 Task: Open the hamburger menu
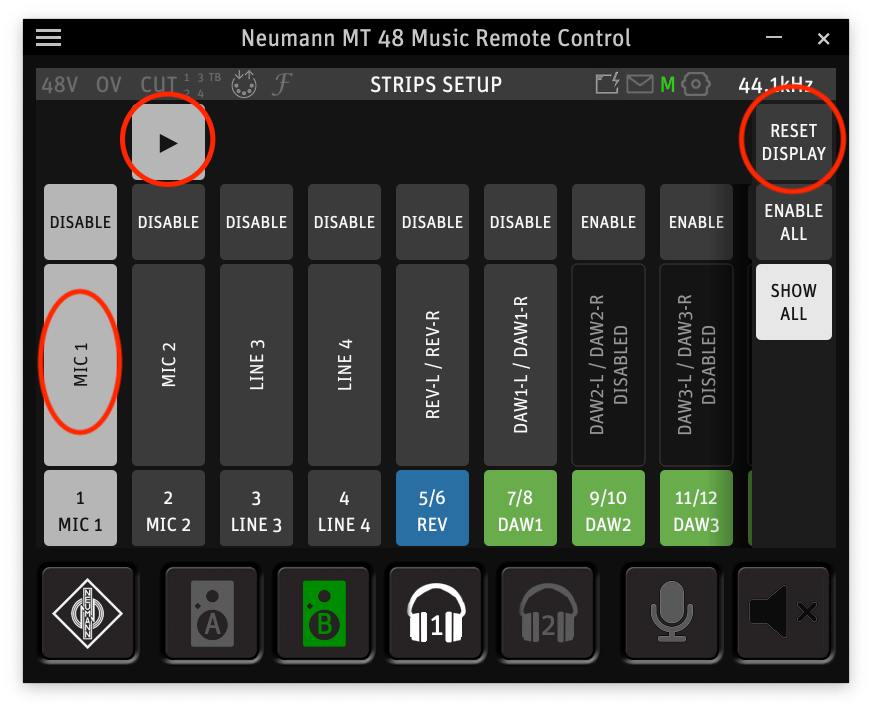click(48, 38)
